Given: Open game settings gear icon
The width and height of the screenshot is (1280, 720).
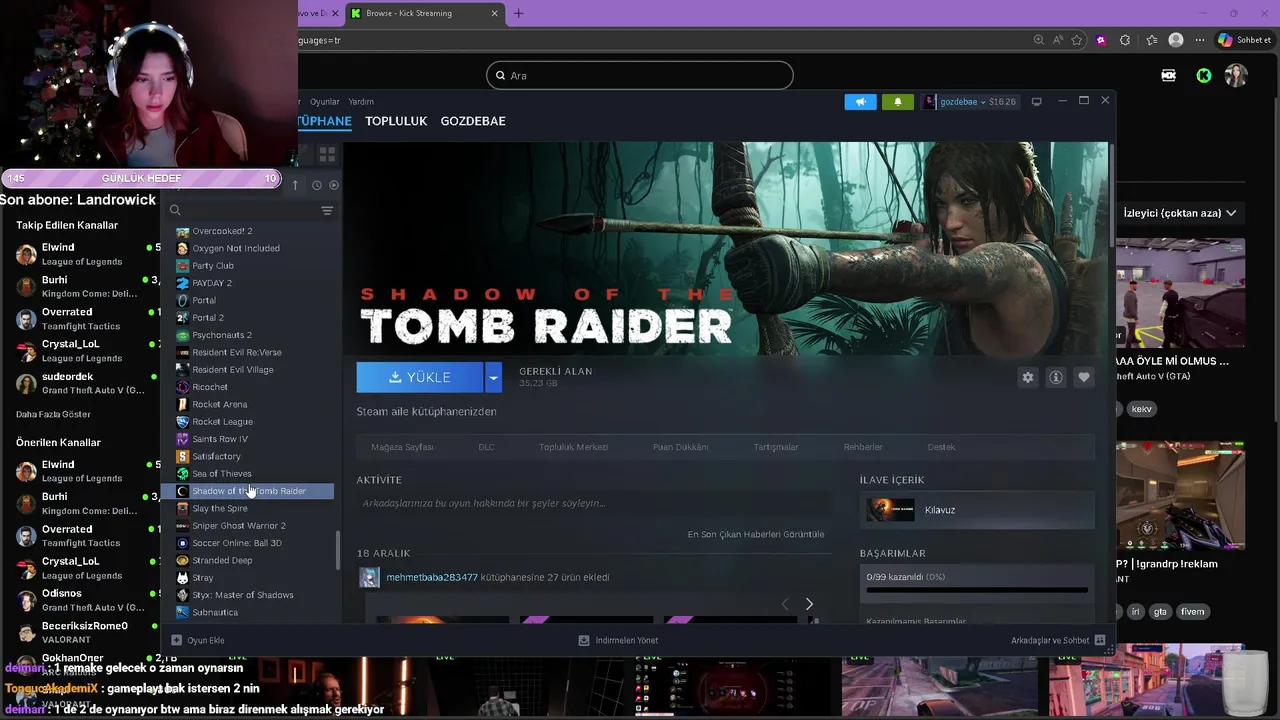Looking at the screenshot, I should tap(1027, 377).
